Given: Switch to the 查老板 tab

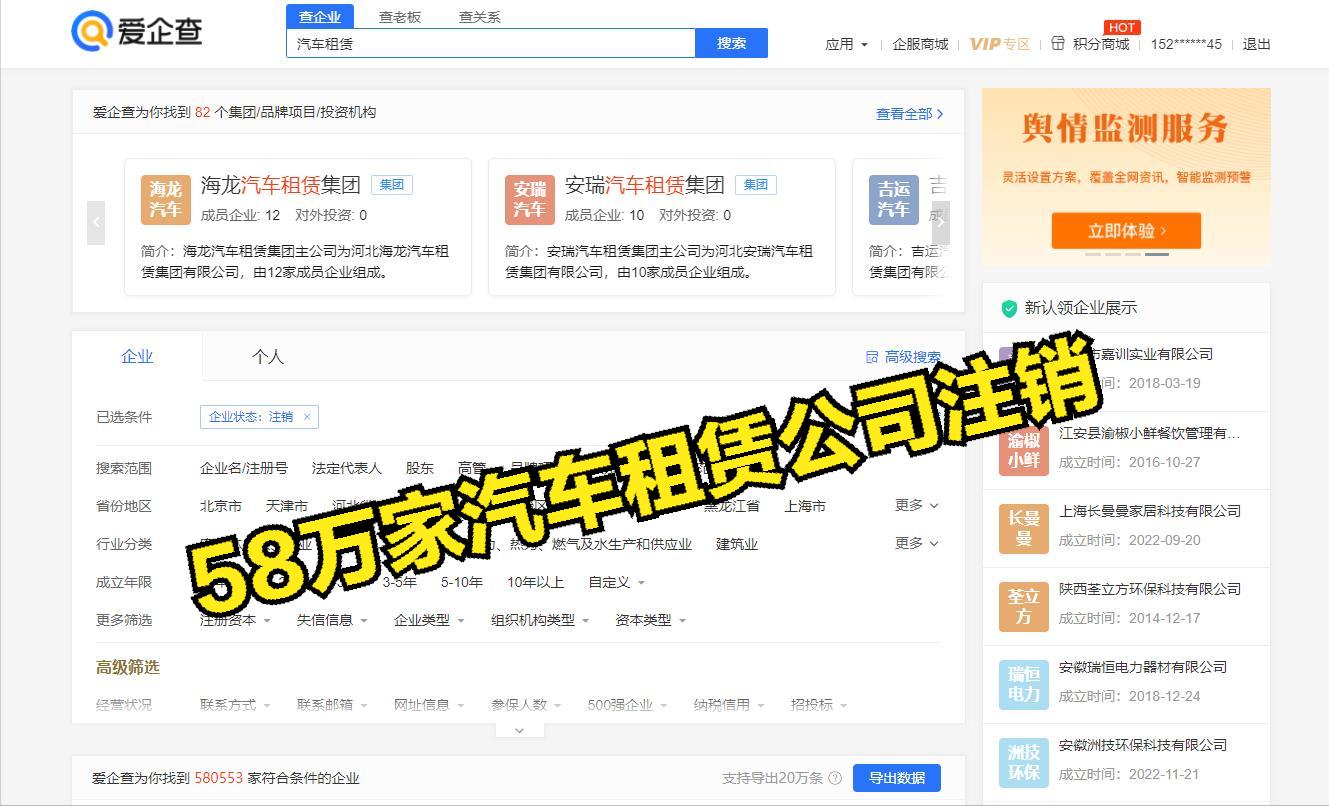Looking at the screenshot, I should tap(400, 17).
